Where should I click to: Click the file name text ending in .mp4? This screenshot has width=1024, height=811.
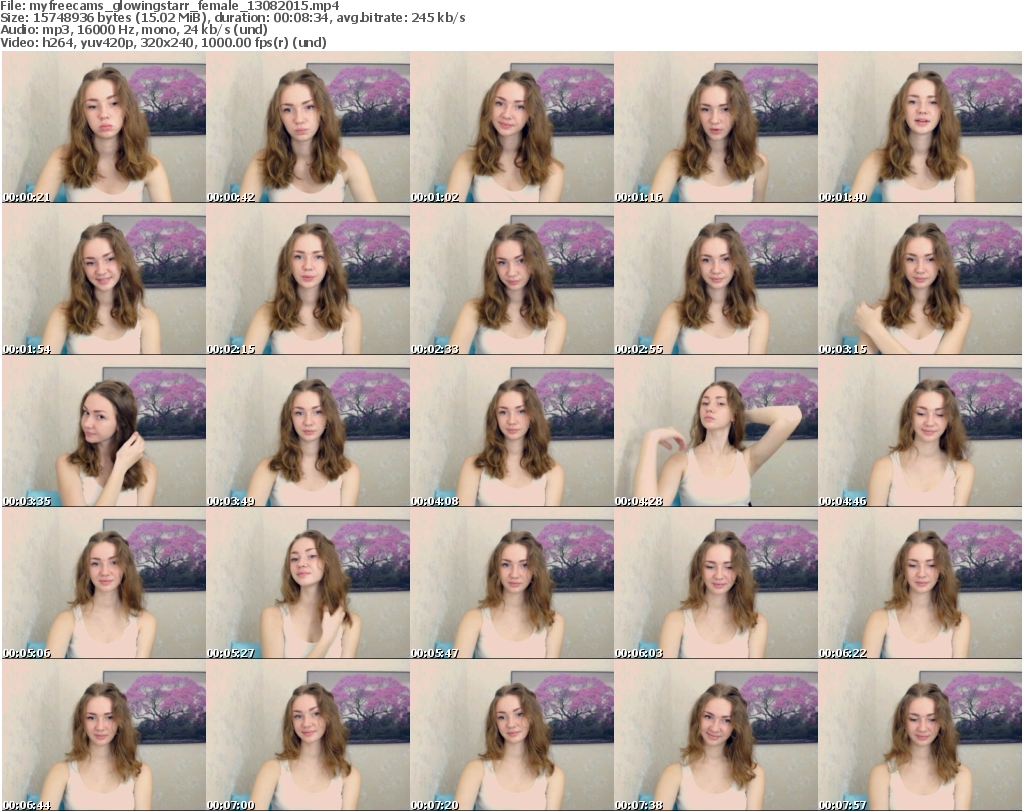[184, 6]
